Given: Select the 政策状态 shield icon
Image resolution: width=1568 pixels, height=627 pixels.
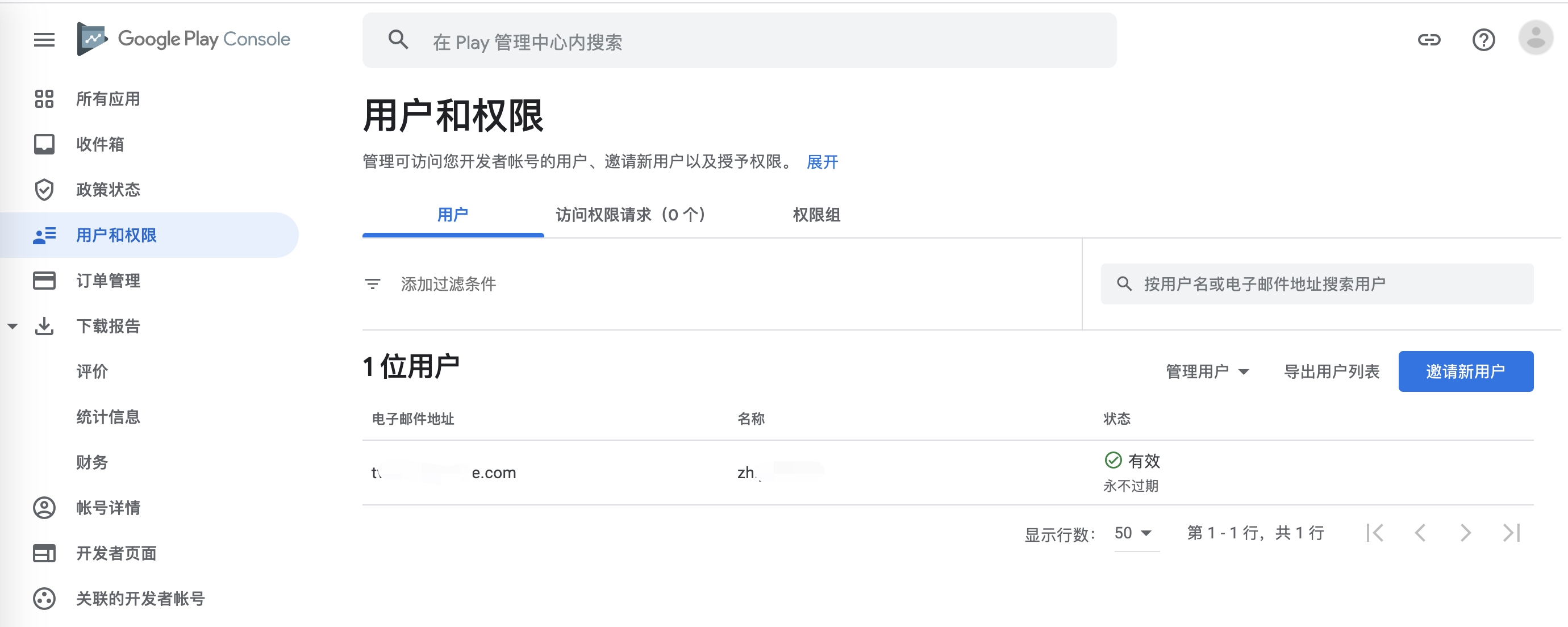Looking at the screenshot, I should [44, 190].
